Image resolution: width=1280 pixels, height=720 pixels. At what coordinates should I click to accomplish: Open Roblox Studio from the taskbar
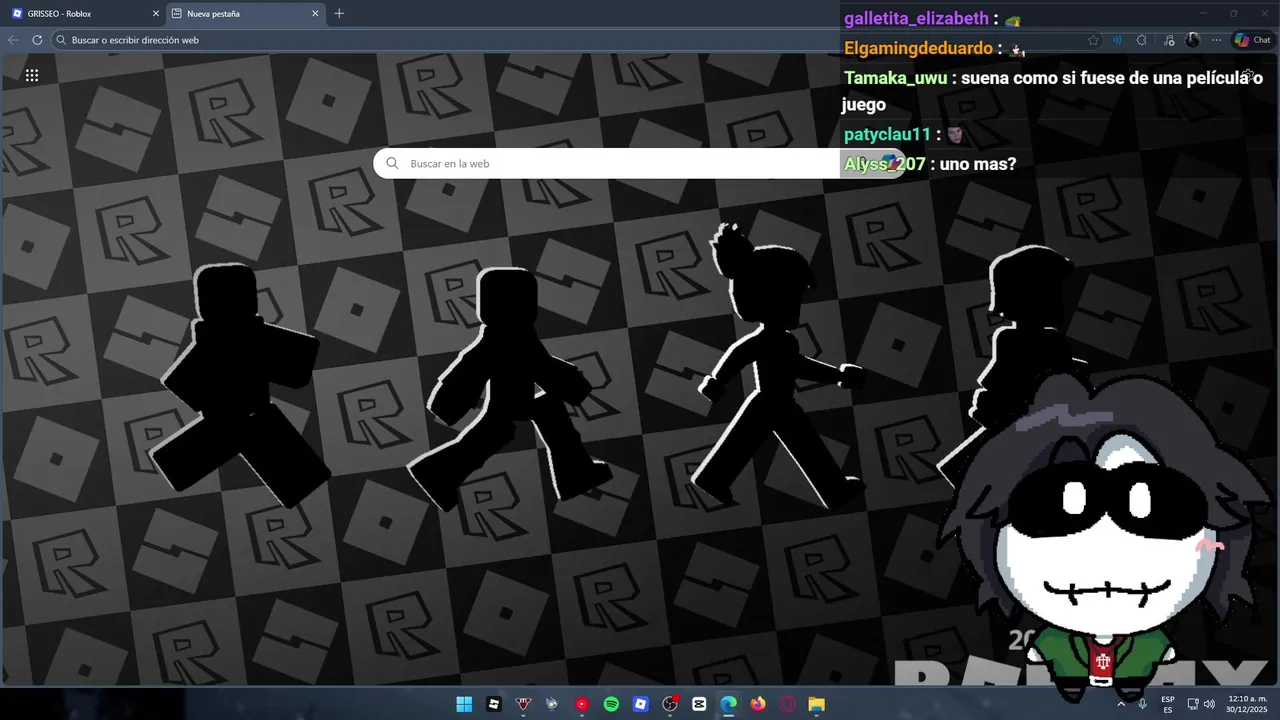coord(494,704)
